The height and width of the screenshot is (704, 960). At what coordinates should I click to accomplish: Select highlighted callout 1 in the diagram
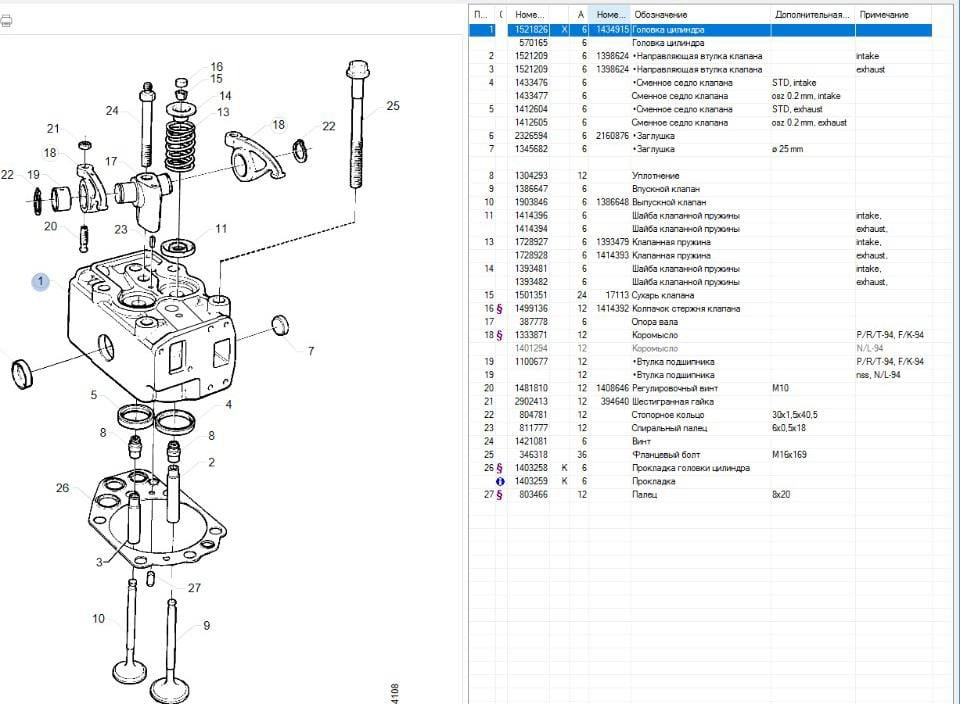(x=40, y=282)
